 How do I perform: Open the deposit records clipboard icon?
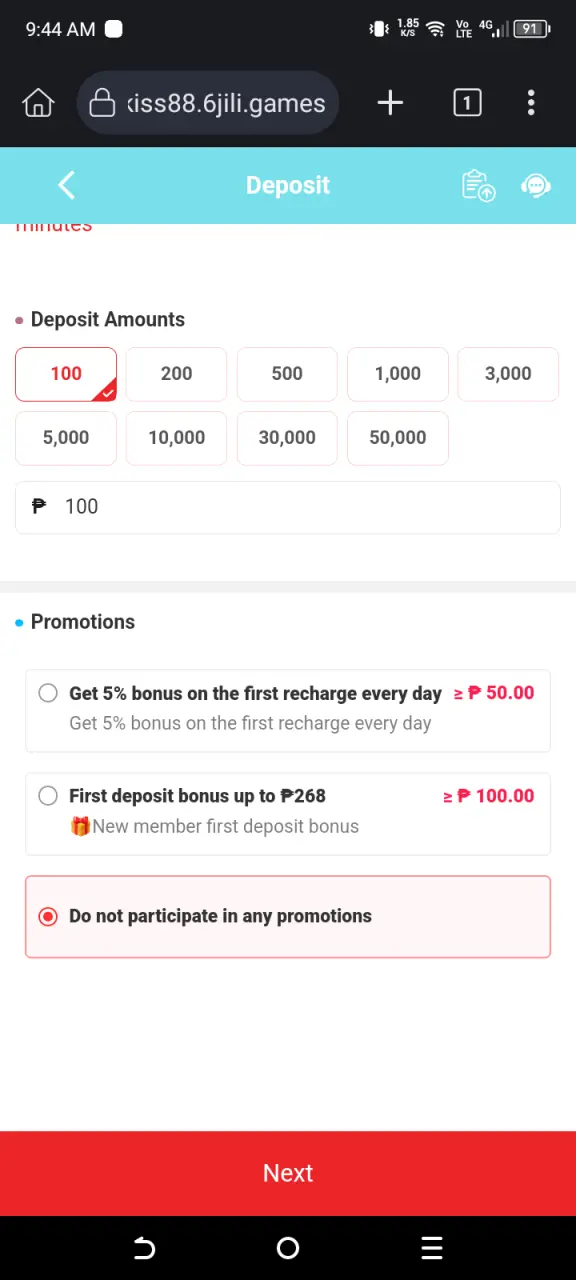478,185
